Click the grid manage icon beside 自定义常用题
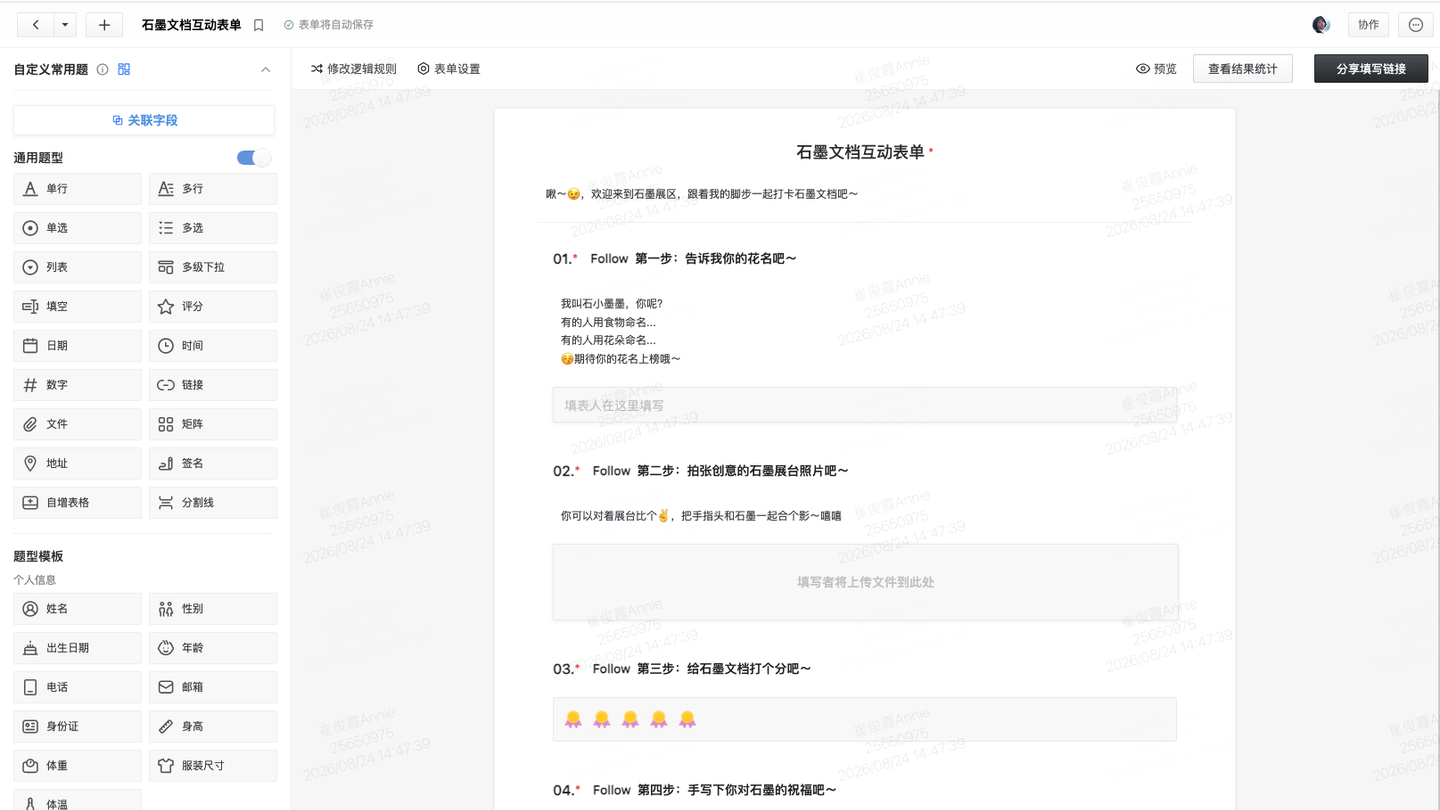Viewport: 1440px width, 810px height. (x=124, y=70)
